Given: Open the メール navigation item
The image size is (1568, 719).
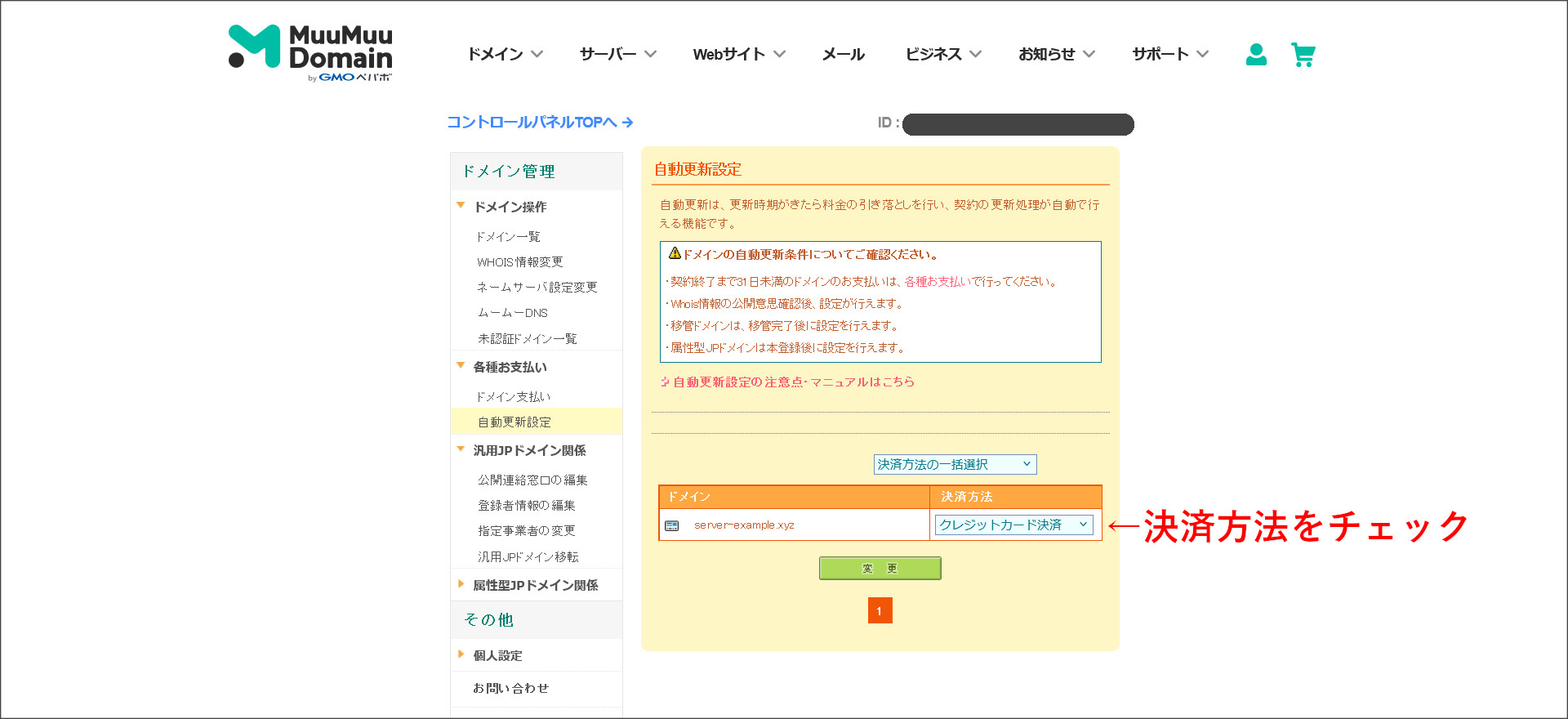Looking at the screenshot, I should click(843, 54).
